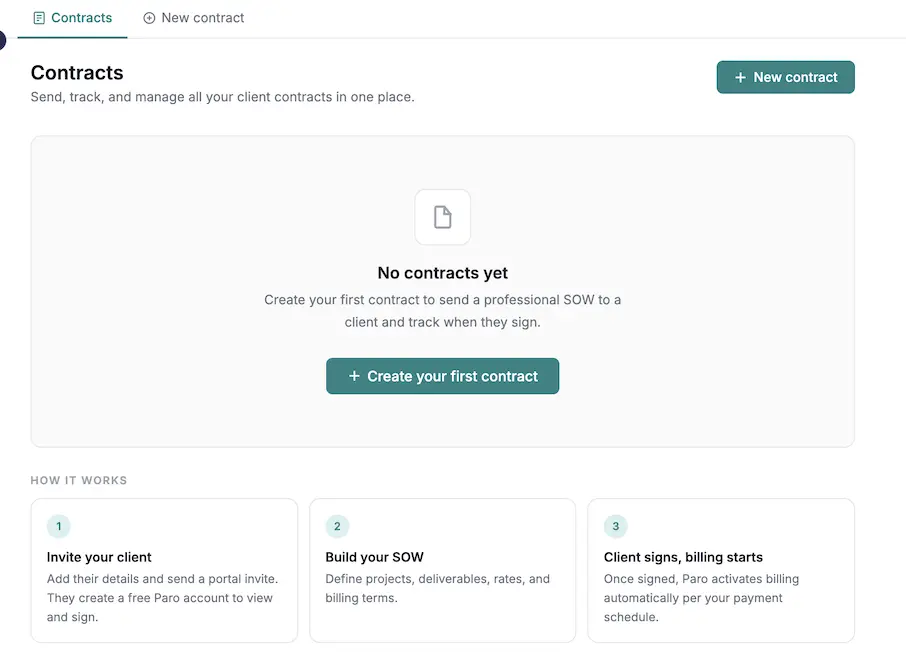The width and height of the screenshot is (906, 666).
Task: Click the dark circular element on the left edge
Action: [3, 40]
